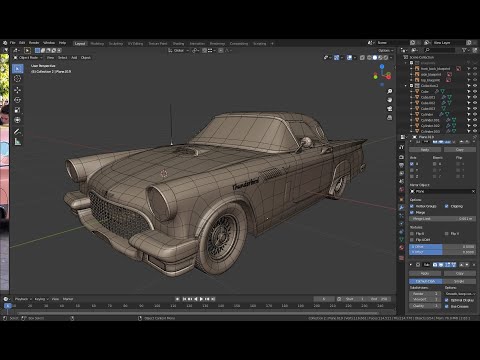Collapse the Collection 2 tree
Image resolution: width=480 pixels, height=360 pixels.
(x=406, y=86)
